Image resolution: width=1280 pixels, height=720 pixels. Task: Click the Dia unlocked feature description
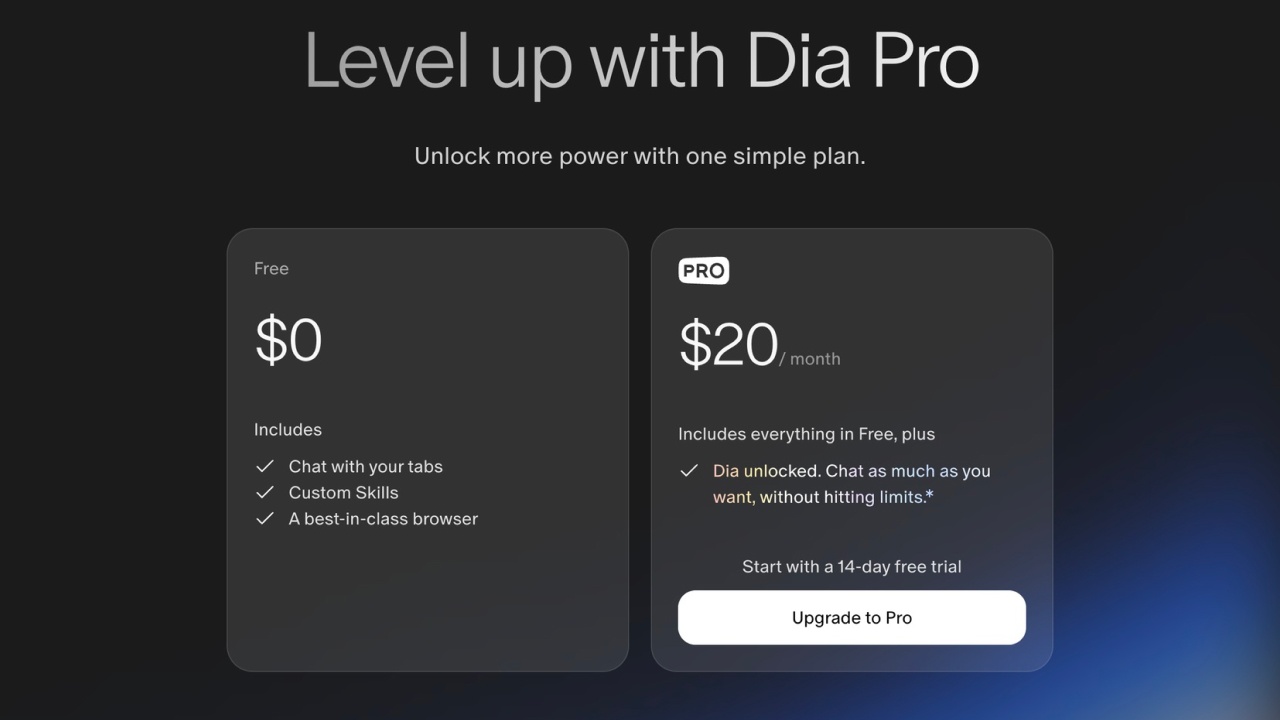[851, 484]
